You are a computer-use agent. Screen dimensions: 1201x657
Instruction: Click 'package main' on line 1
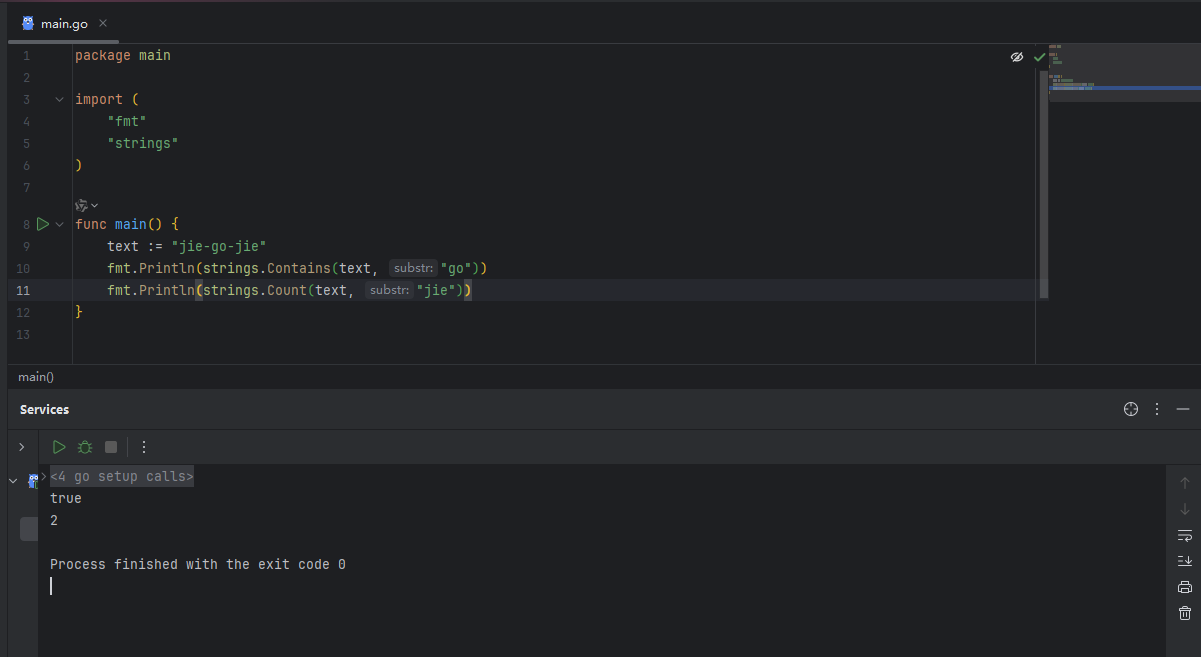click(x=123, y=56)
